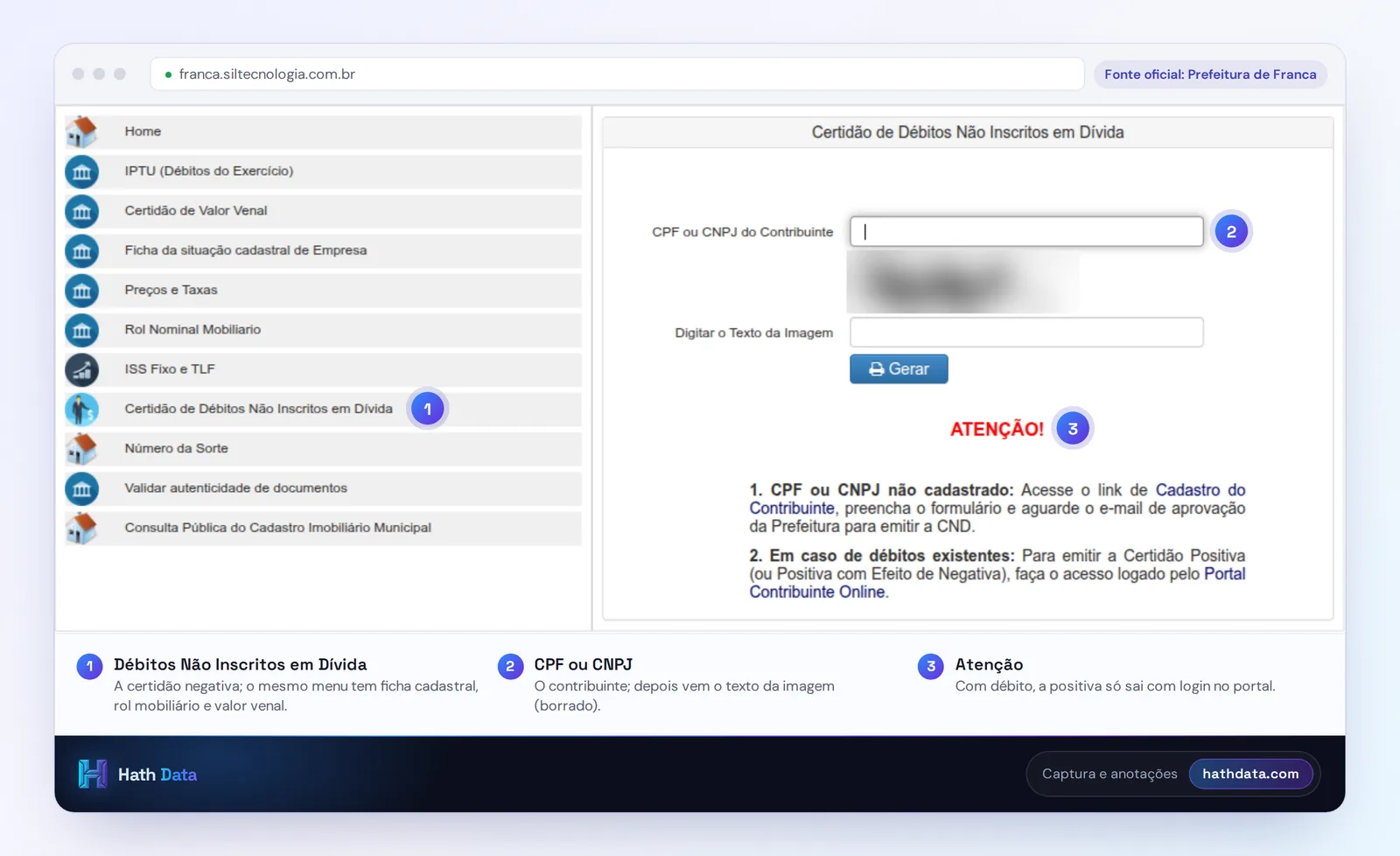
Task: Click the icon beside Rol Nominal Mobiliario
Action: click(81, 330)
